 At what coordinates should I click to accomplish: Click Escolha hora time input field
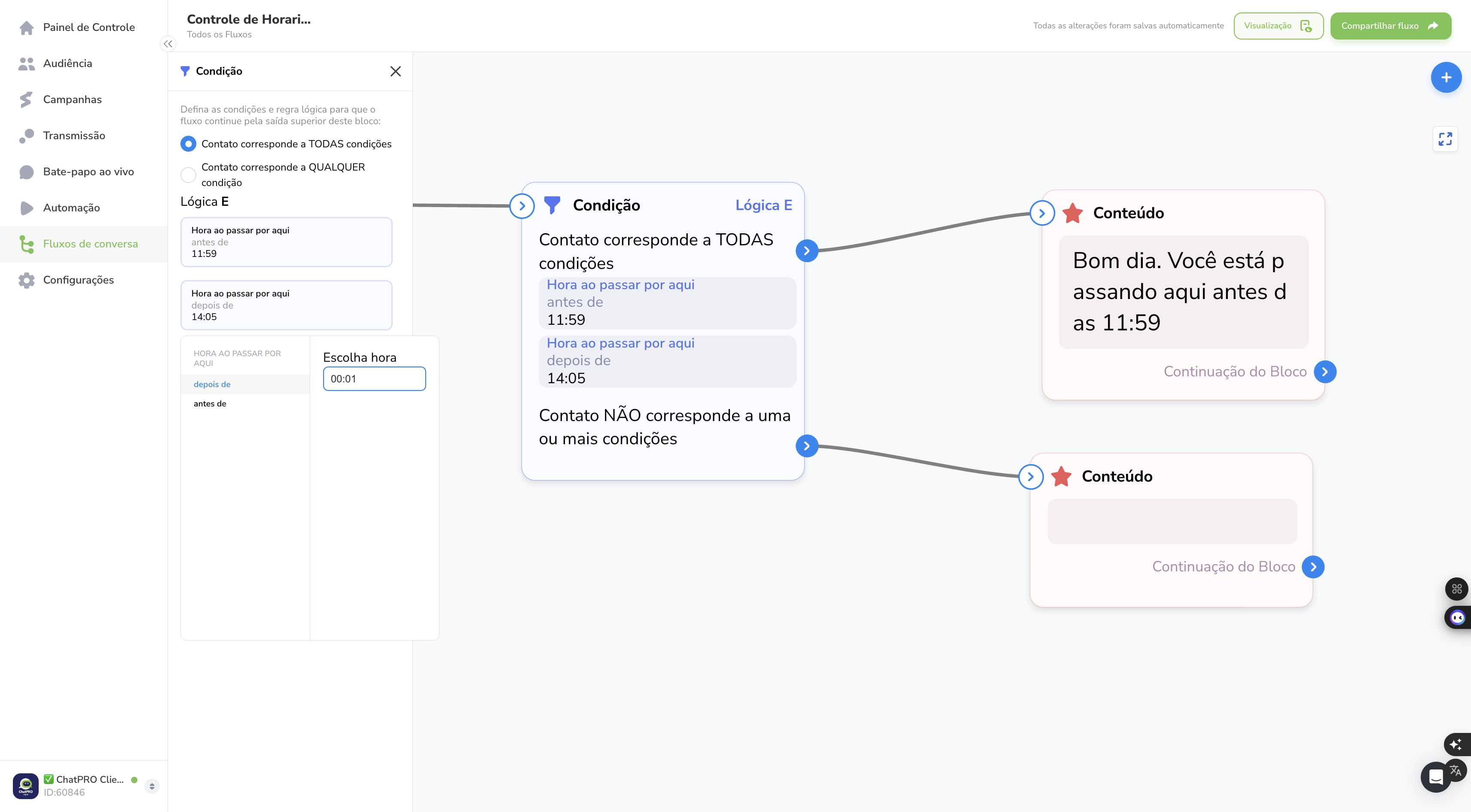tap(374, 379)
